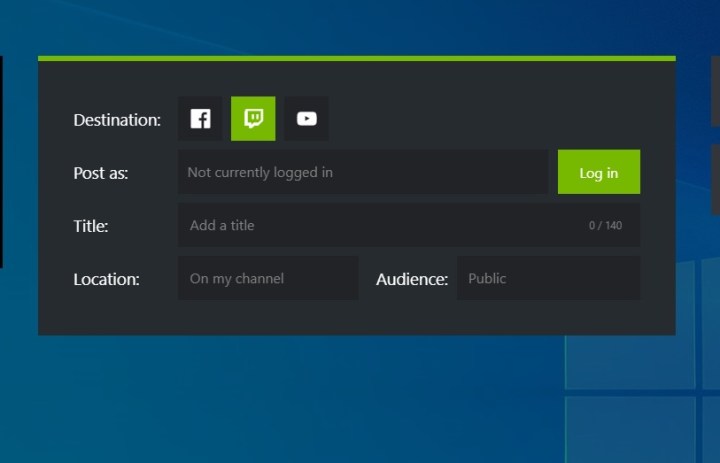
Task: Click empty panel space below Location field
Action: point(267,318)
